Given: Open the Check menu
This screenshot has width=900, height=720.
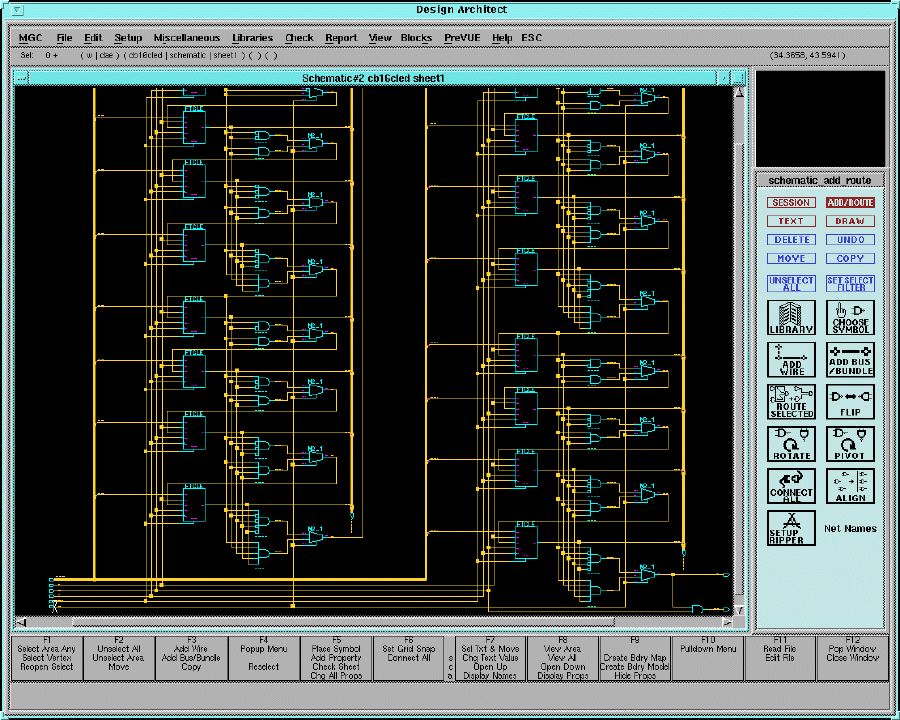Looking at the screenshot, I should 299,38.
